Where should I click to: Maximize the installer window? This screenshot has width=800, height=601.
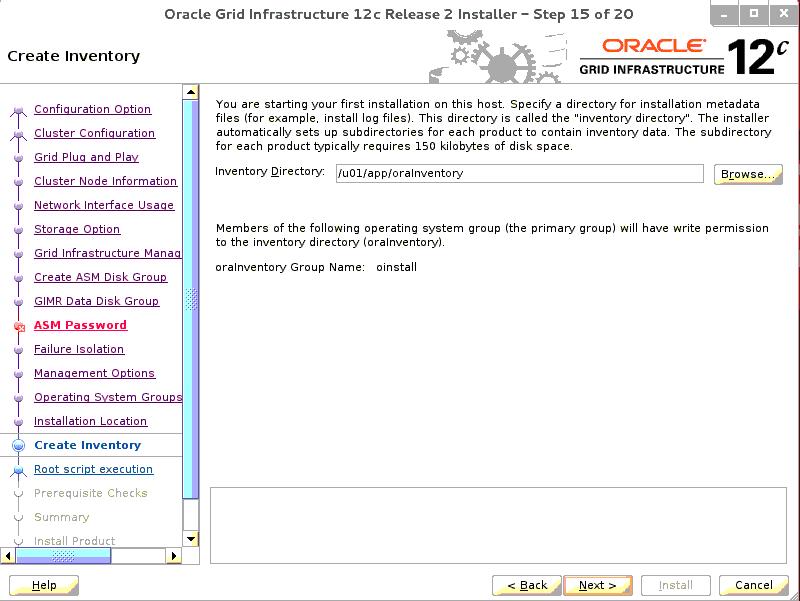point(754,14)
